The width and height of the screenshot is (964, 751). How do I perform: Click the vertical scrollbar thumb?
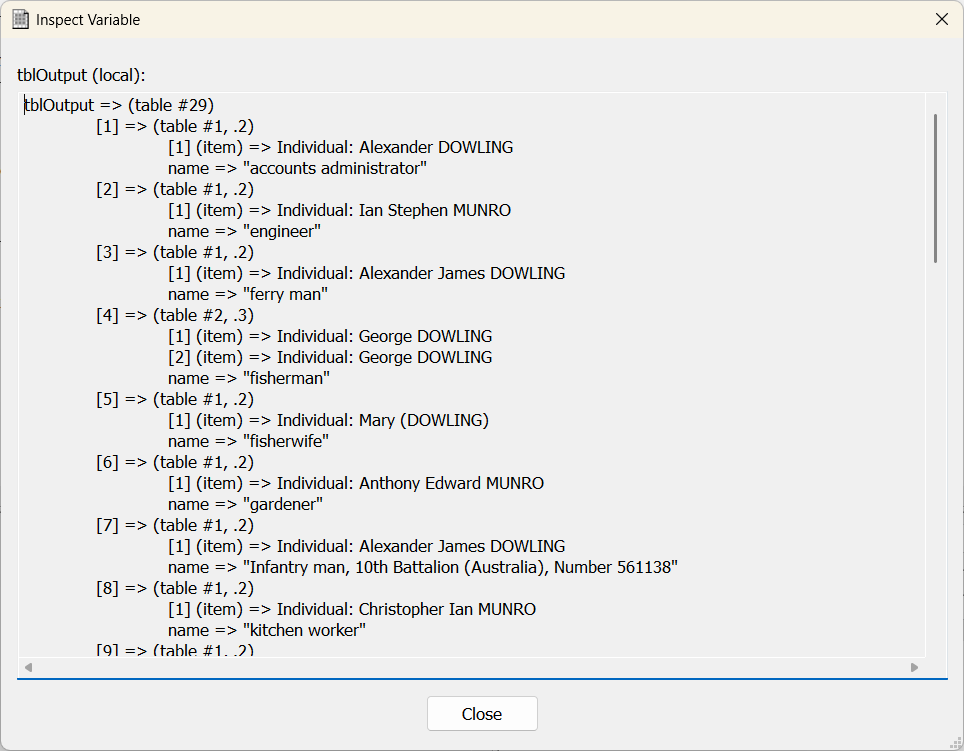[x=935, y=188]
